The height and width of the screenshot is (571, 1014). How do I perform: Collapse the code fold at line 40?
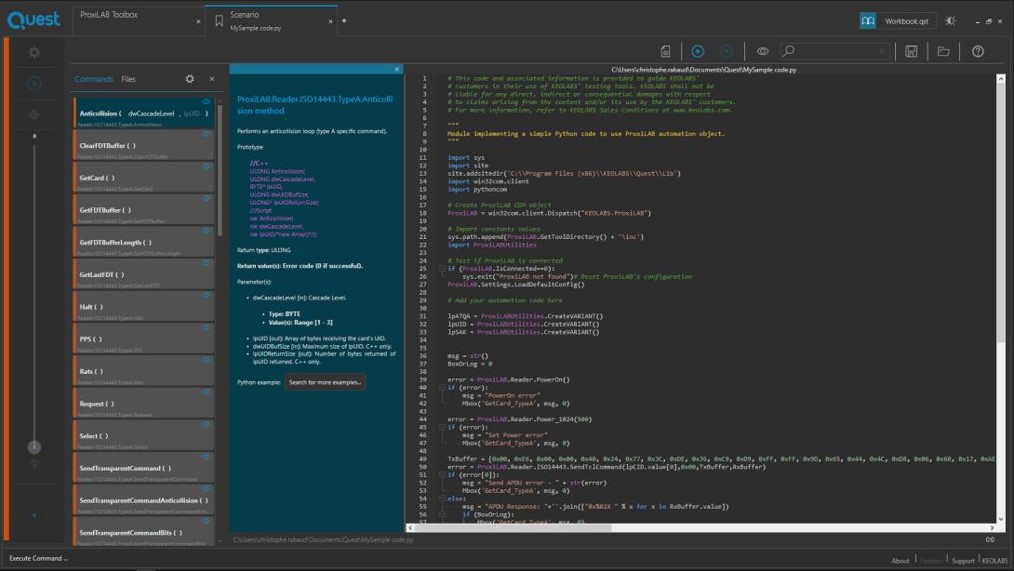441,387
